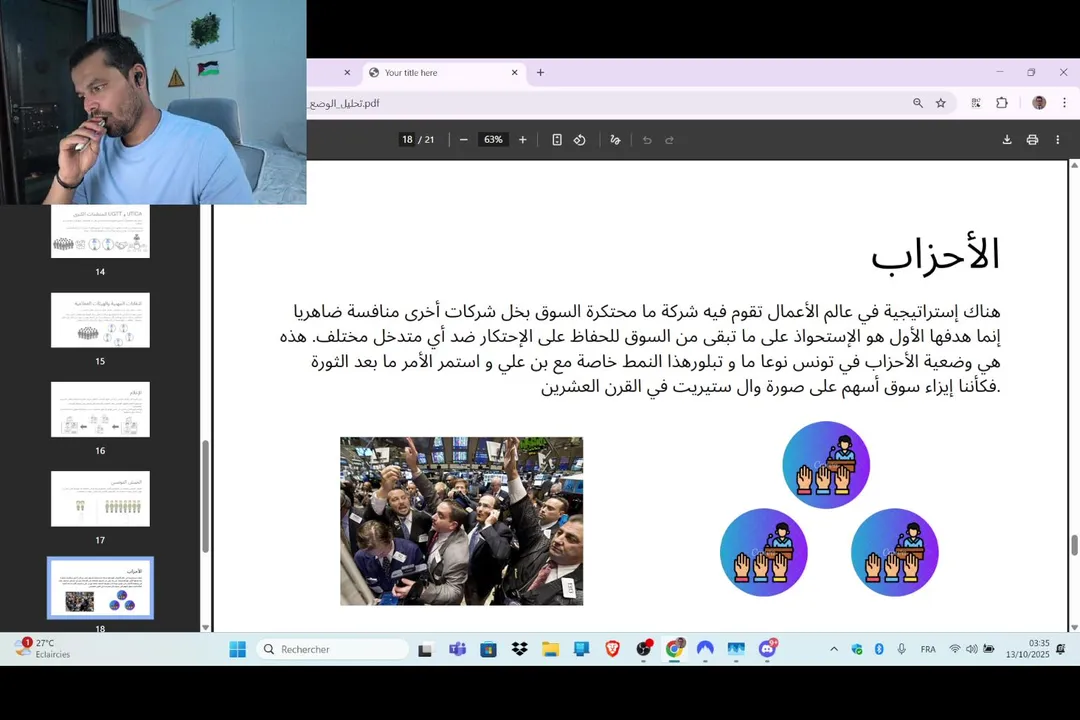This screenshot has height=720, width=1080.
Task: Close the 'Your title here' tab
Action: (514, 72)
